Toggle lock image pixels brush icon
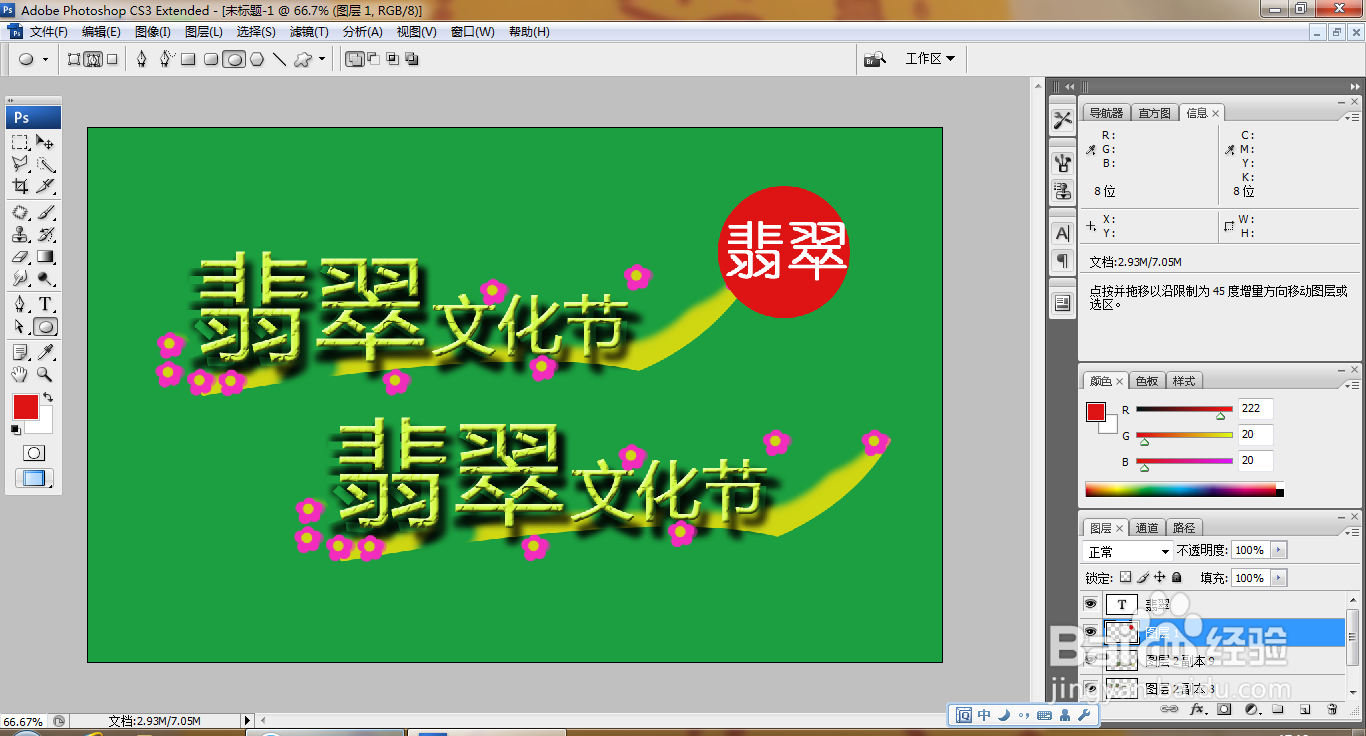This screenshot has width=1366, height=736. pyautogui.click(x=1143, y=578)
